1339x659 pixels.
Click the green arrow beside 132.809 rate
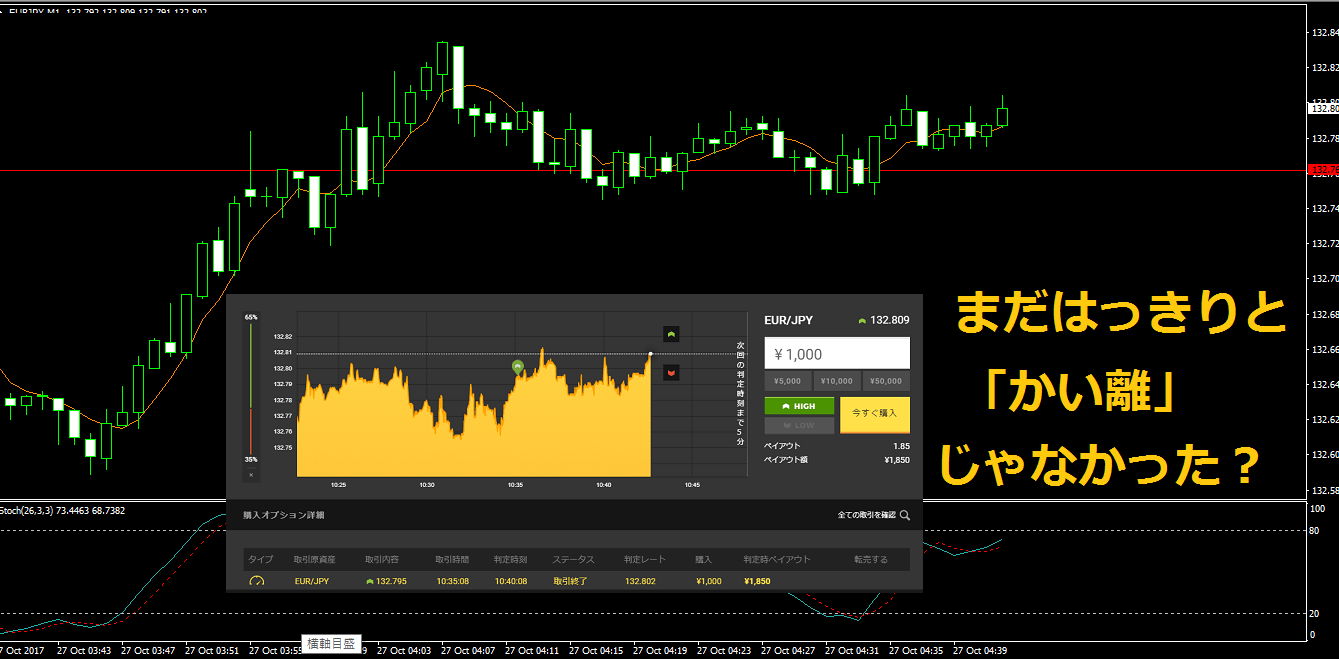click(x=862, y=321)
